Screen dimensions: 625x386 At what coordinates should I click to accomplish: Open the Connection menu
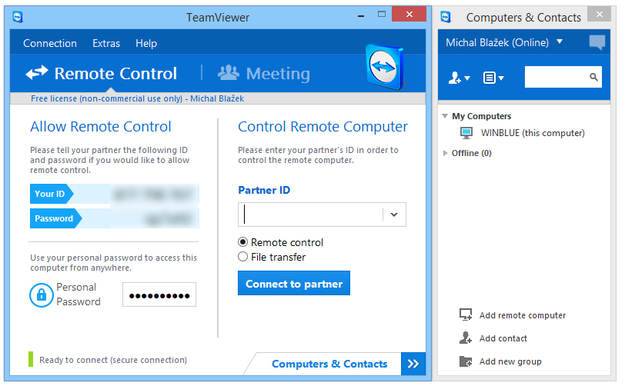(50, 43)
